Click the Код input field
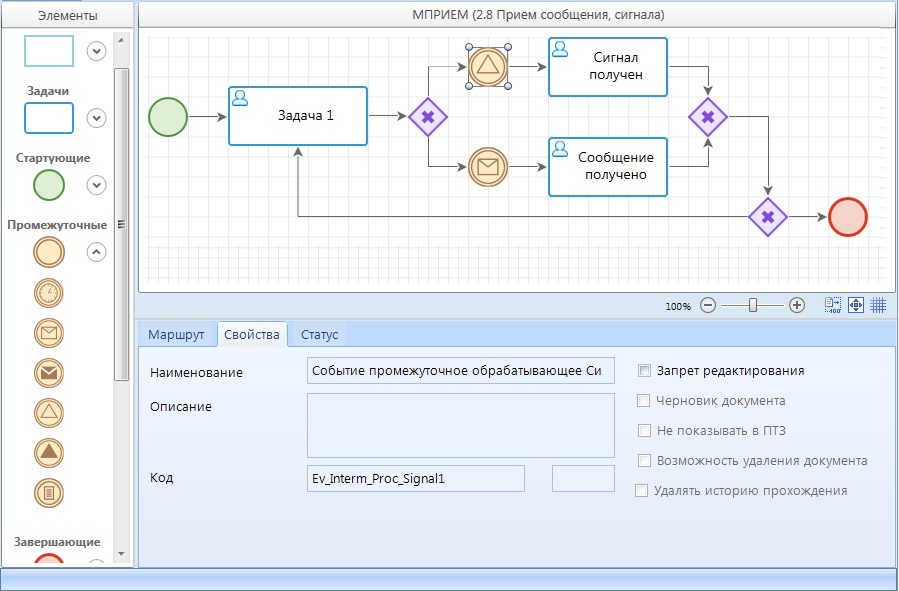Image resolution: width=899 pixels, height=591 pixels. click(416, 478)
